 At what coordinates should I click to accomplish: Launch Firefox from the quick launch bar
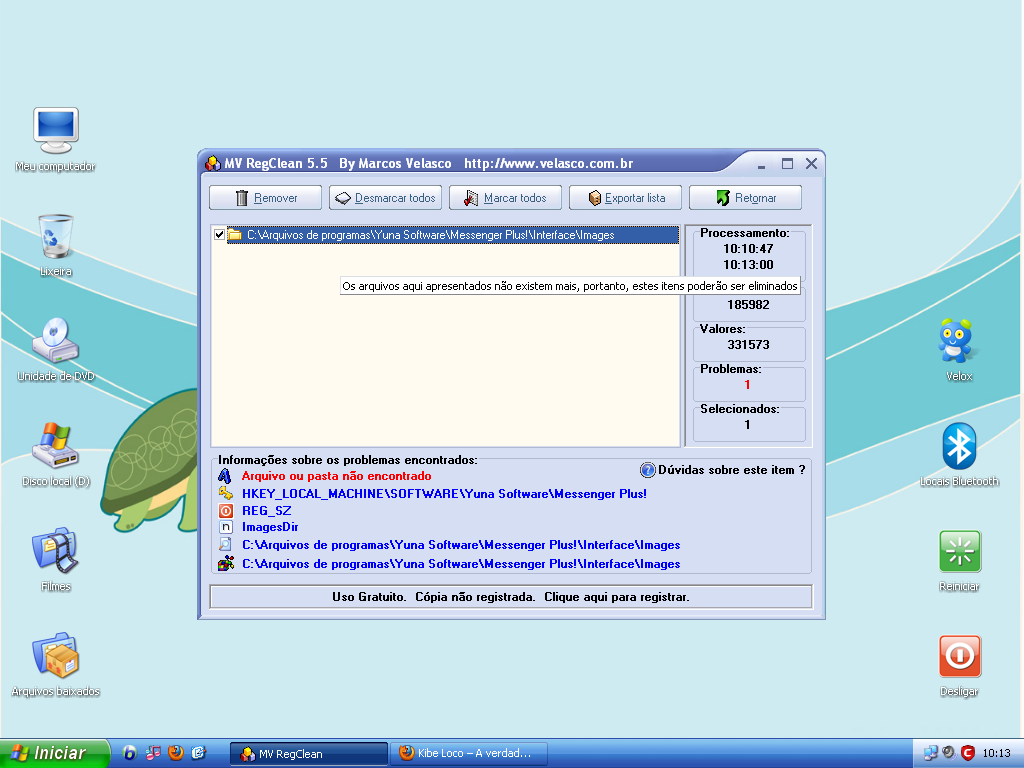[x=176, y=753]
